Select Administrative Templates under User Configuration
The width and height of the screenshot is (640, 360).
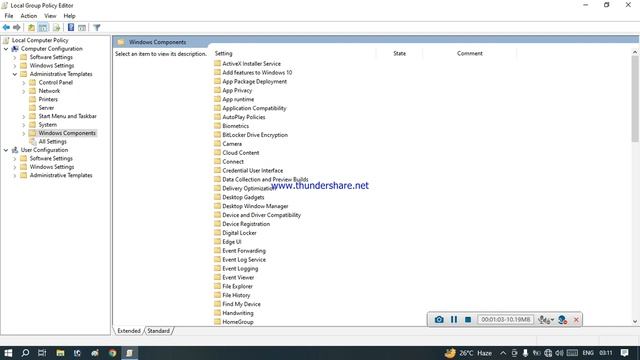pos(61,175)
